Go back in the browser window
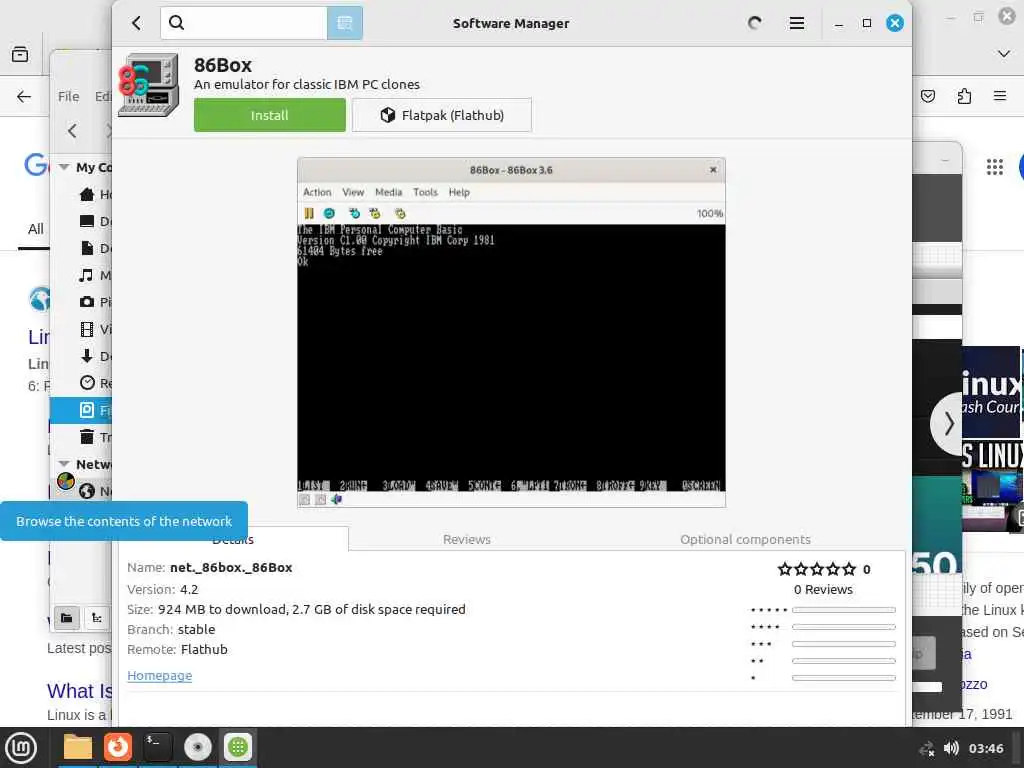The image size is (1024, 768). tap(24, 97)
